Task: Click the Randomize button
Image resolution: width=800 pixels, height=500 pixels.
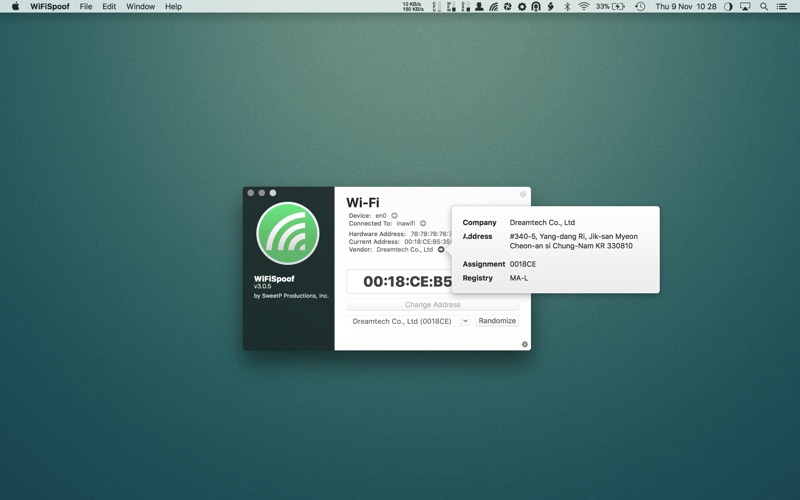Action: point(497,320)
